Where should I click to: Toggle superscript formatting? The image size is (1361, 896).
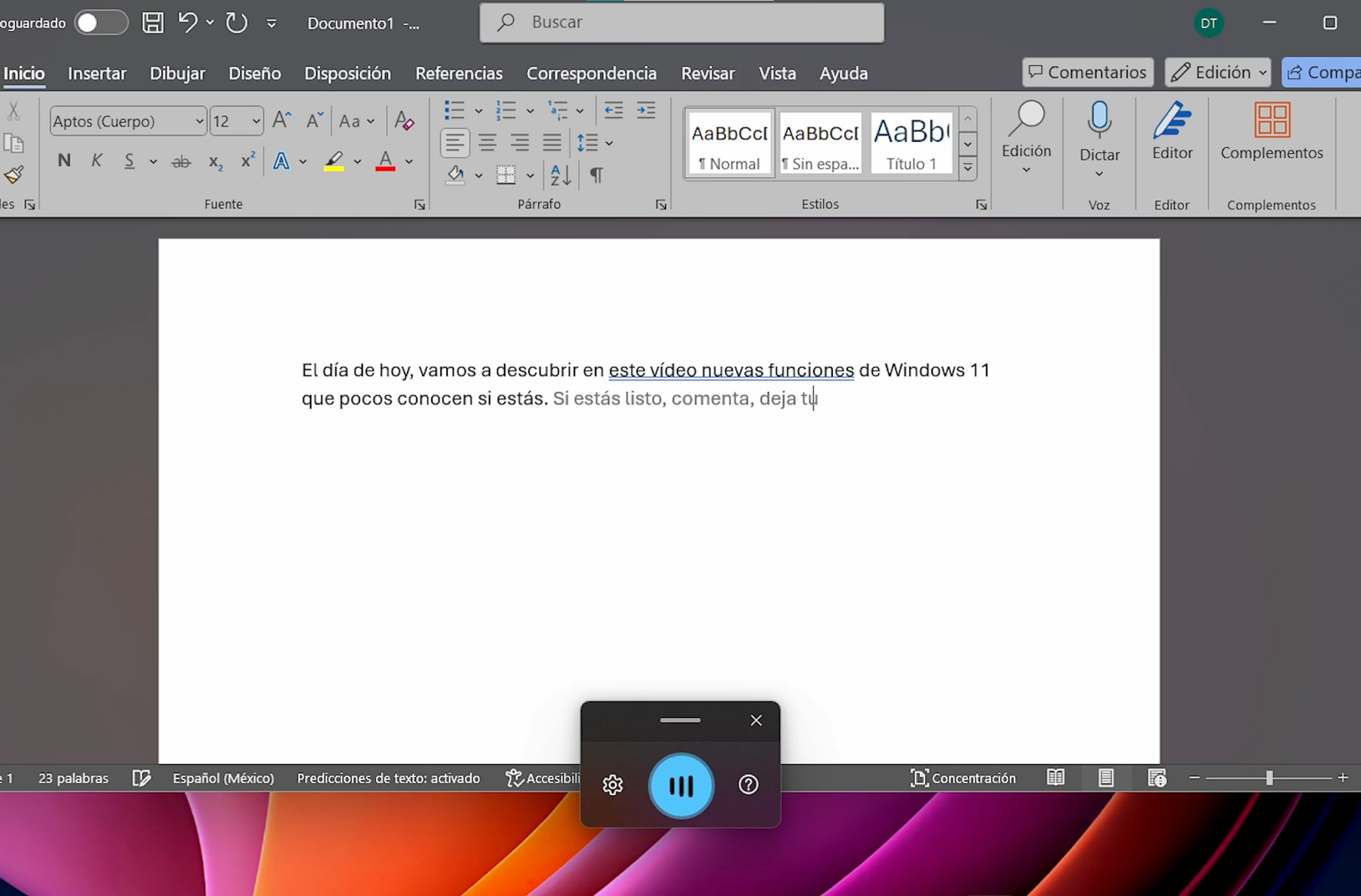pos(247,160)
